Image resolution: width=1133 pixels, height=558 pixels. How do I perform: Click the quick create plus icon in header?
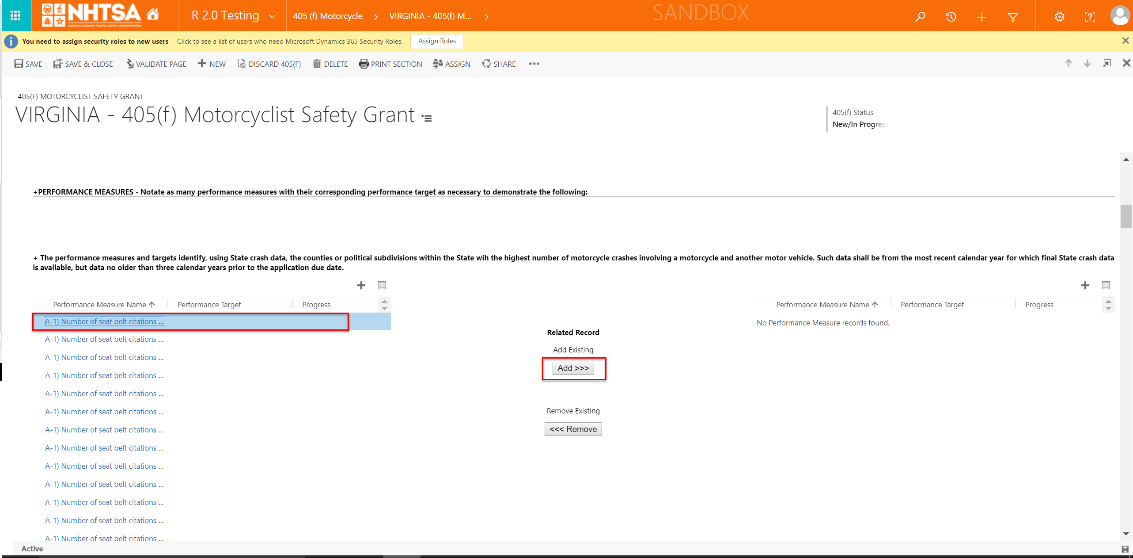tap(982, 17)
